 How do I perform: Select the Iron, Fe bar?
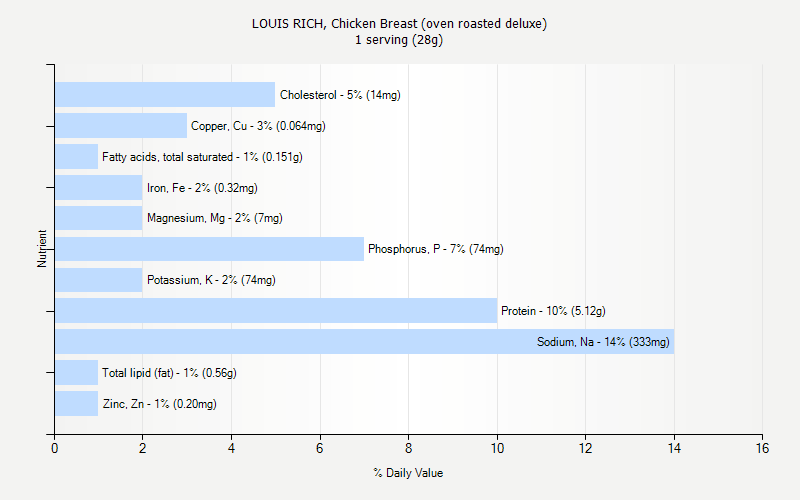(x=98, y=188)
